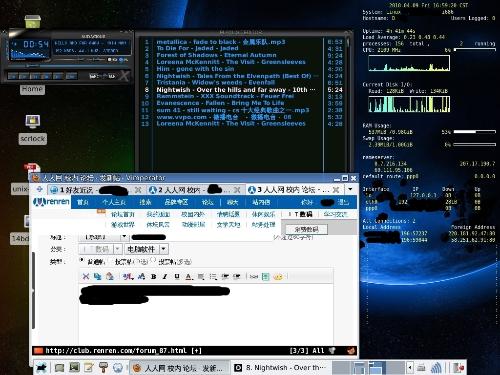Open the Trash icon on the desktop

coord(32,22)
